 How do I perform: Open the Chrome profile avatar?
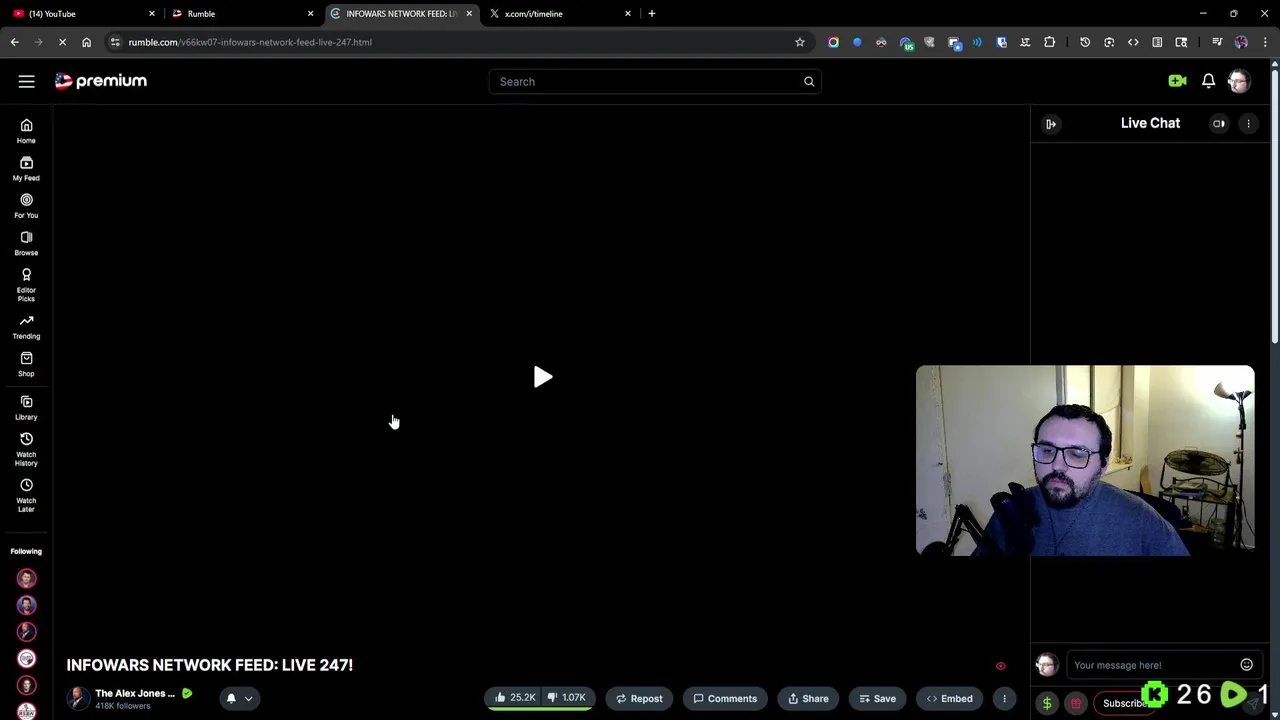coord(1241,42)
